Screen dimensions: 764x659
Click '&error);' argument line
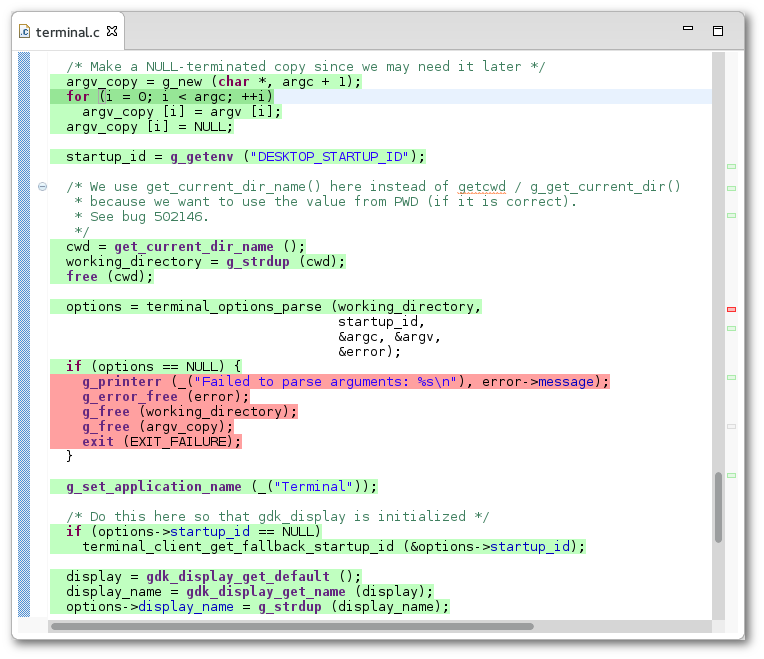369,352
